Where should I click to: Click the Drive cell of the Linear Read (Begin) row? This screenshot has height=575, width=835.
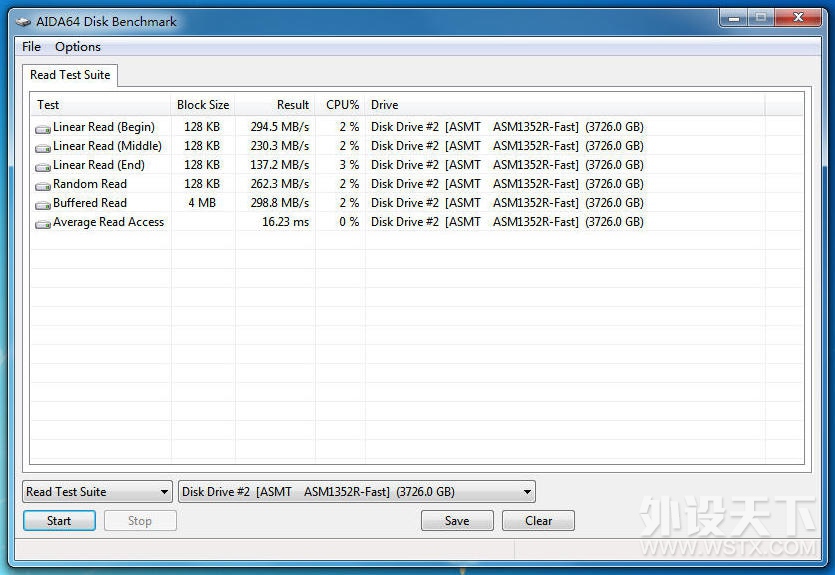click(507, 127)
